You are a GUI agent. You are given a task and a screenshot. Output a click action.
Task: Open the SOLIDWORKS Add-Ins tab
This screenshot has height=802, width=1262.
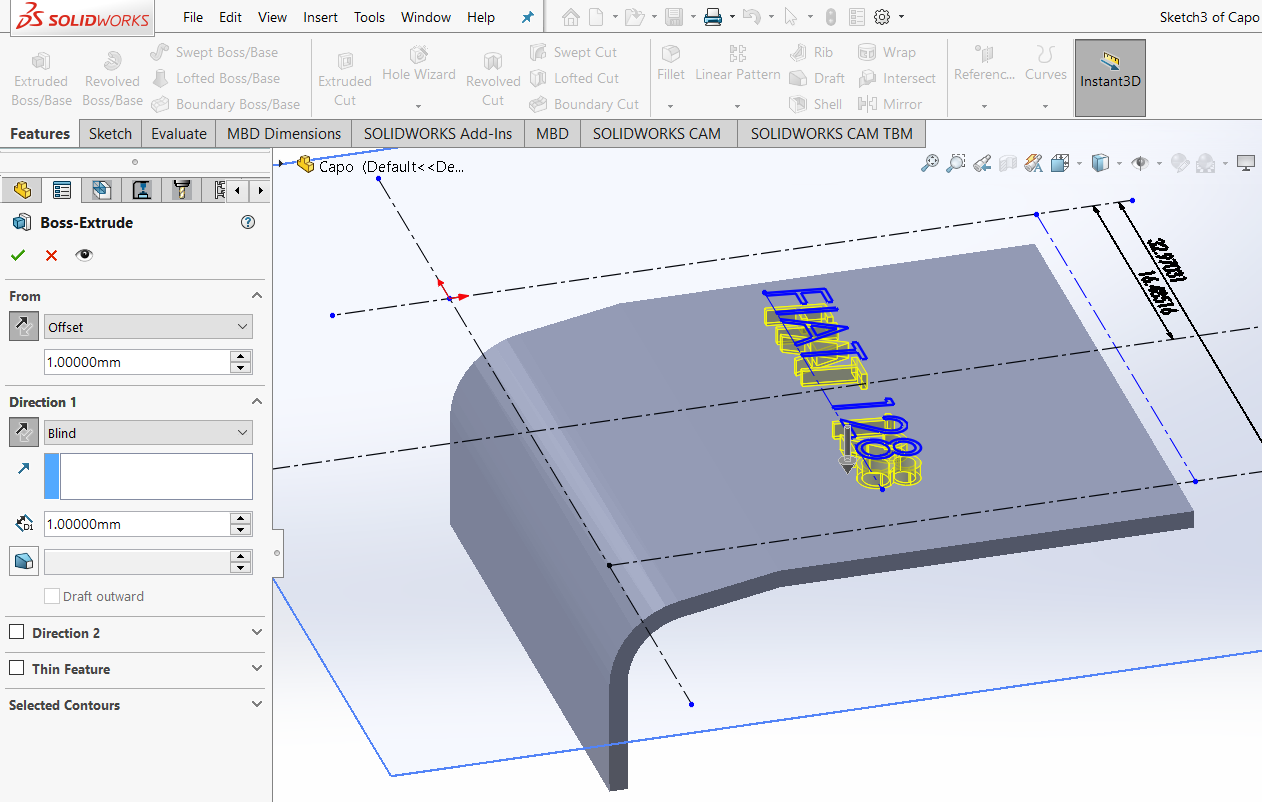(x=437, y=133)
